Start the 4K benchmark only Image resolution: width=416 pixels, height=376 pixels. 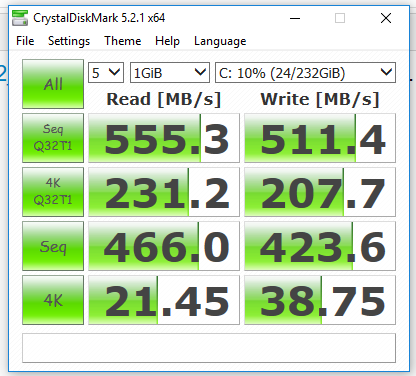[x=53, y=300]
